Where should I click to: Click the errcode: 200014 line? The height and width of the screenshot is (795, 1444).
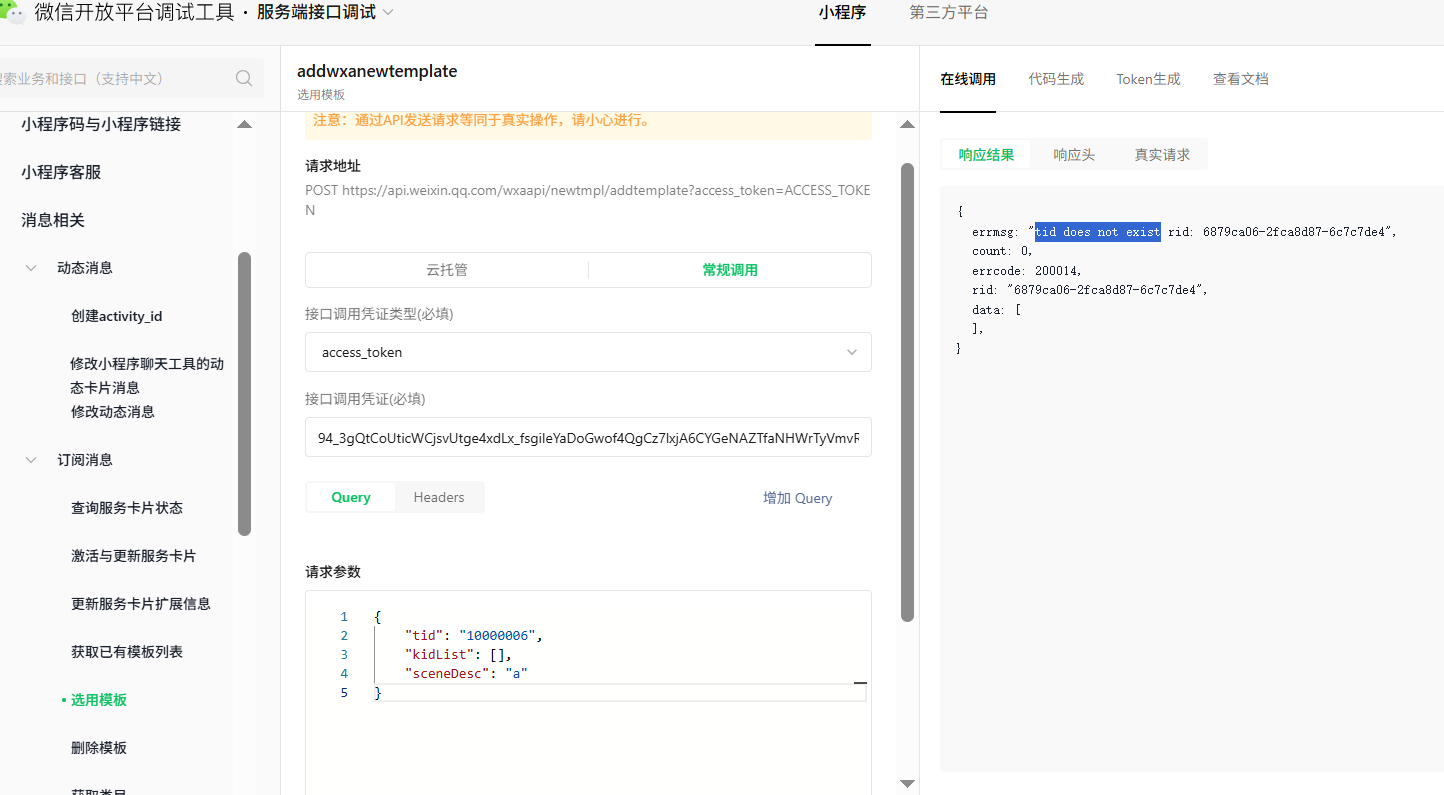[x=1027, y=271]
